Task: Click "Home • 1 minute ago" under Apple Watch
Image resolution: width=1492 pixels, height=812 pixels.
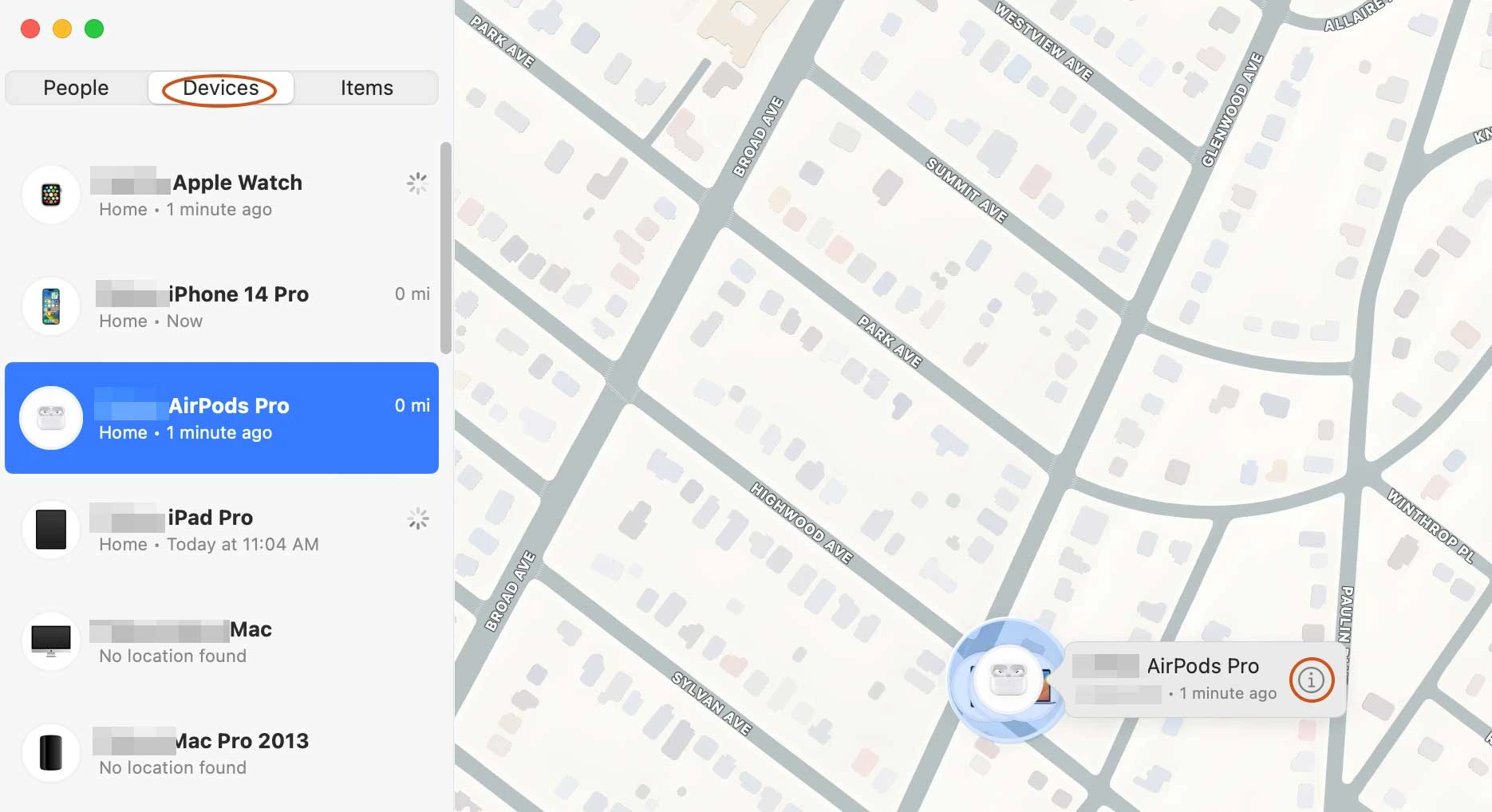Action: coord(185,210)
